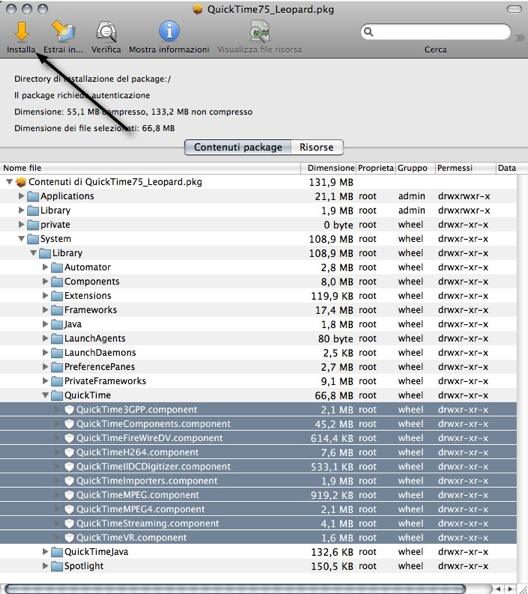This screenshot has height=594, width=528.
Task: Click the toolbar overflow chevron
Action: (x=520, y=38)
